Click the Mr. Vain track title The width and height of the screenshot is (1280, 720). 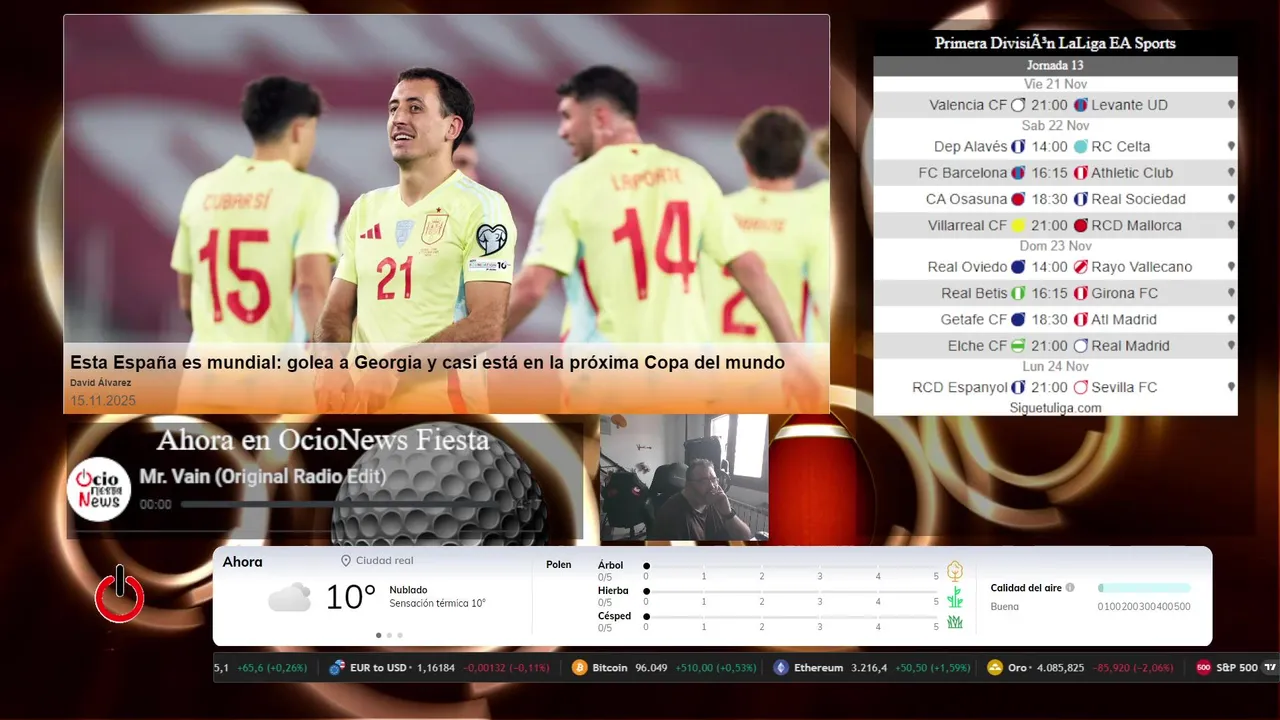263,477
